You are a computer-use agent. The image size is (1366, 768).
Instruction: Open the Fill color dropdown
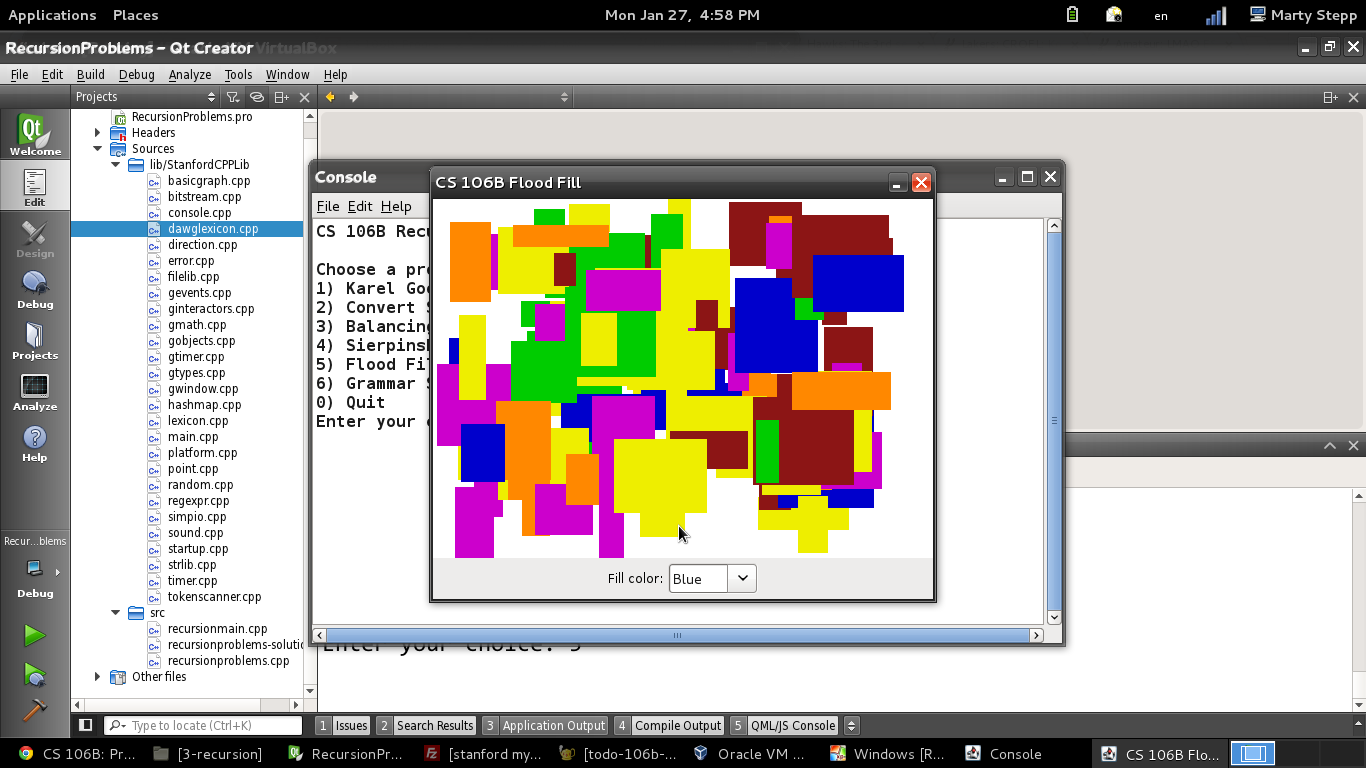712,578
